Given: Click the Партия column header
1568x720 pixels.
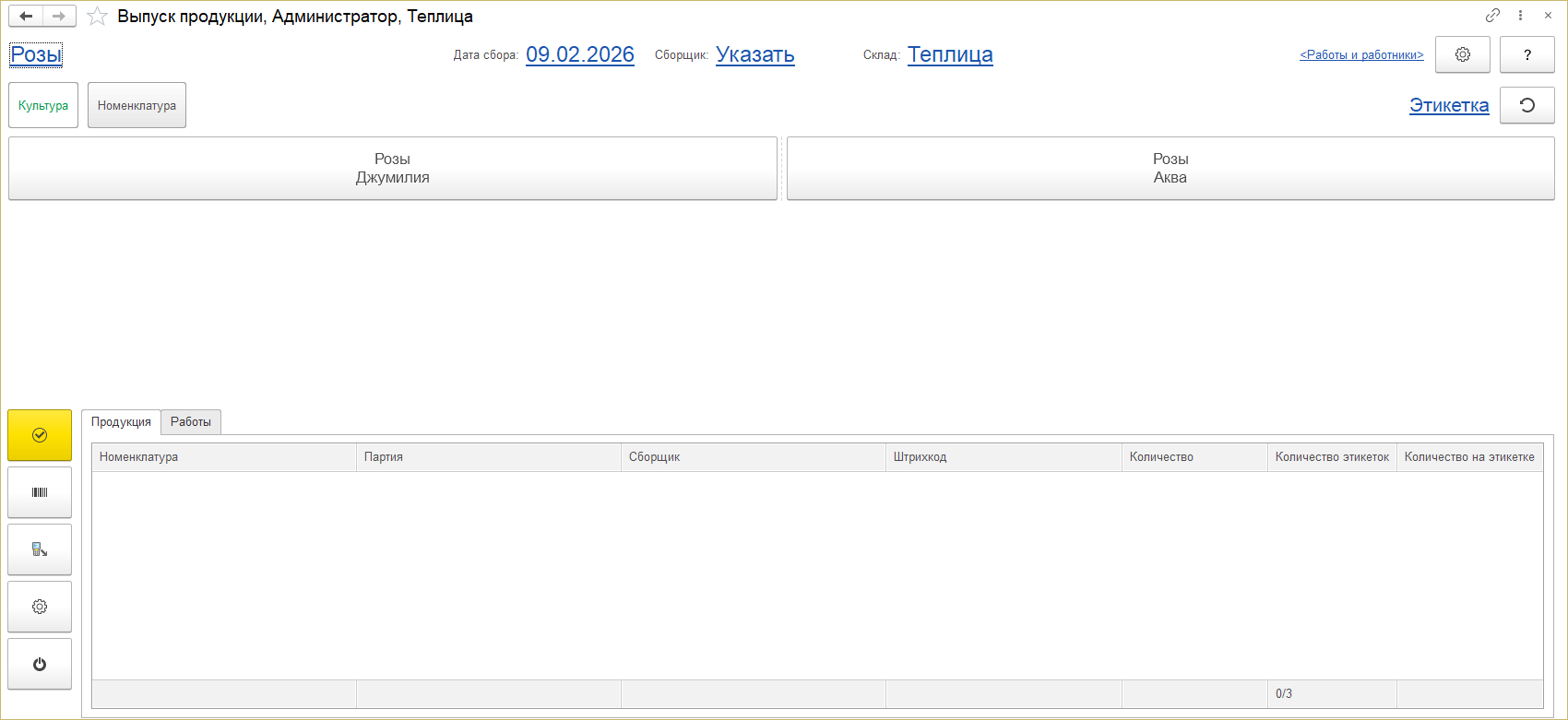Looking at the screenshot, I should (489, 457).
